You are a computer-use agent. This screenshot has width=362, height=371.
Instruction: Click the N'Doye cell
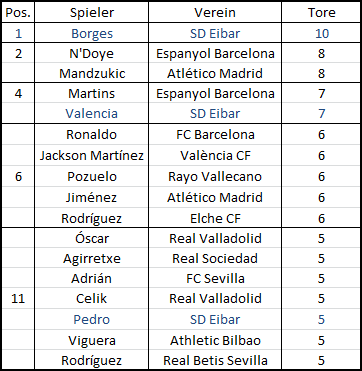[x=92, y=53]
